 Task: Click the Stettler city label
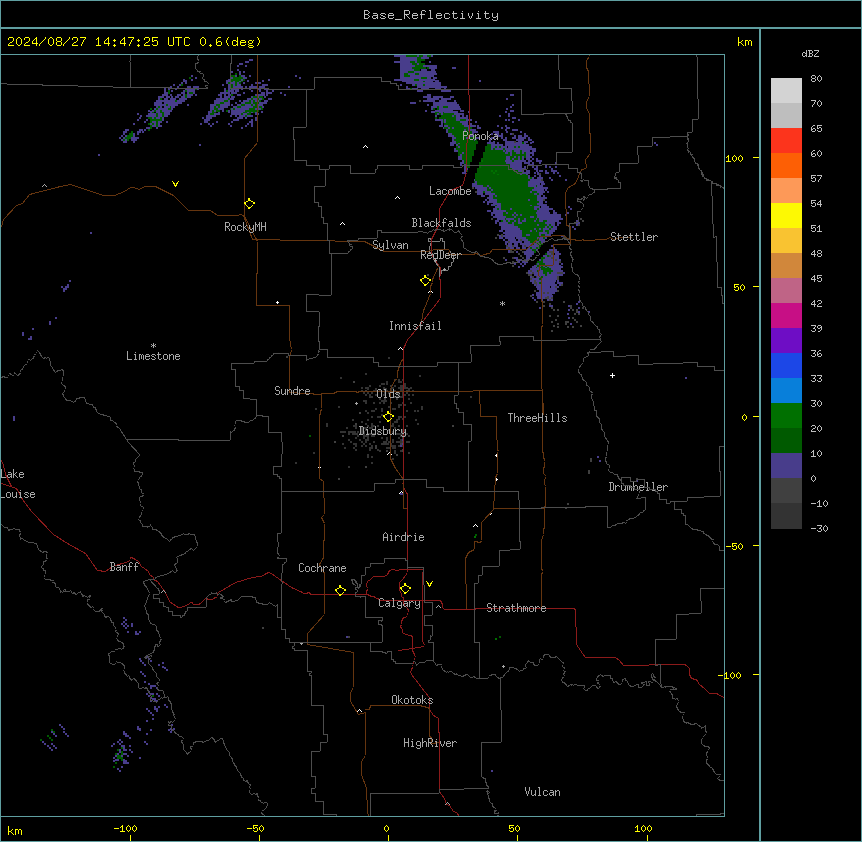(633, 237)
